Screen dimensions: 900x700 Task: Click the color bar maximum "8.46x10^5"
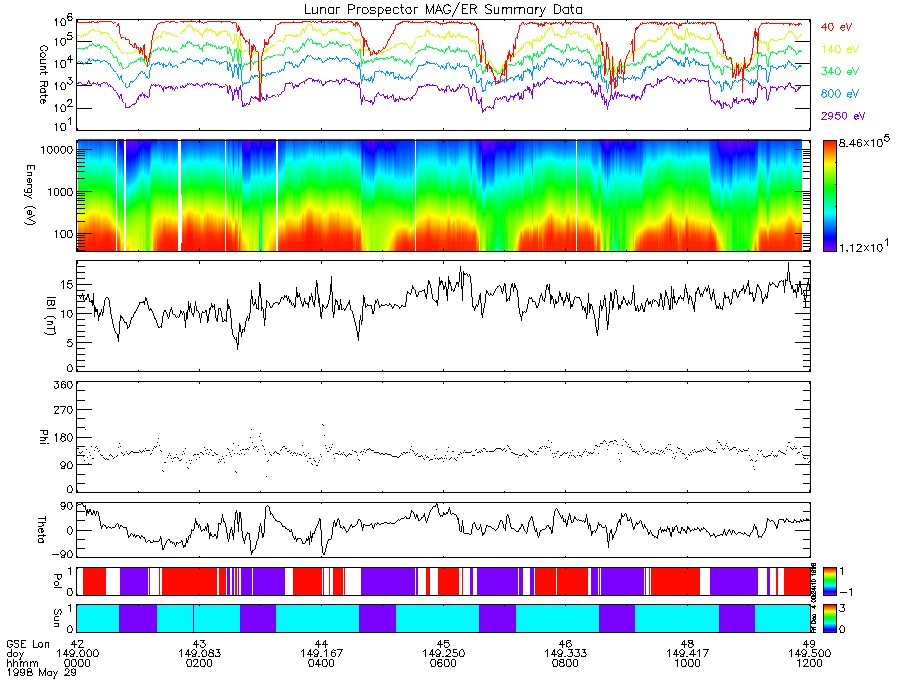point(864,142)
